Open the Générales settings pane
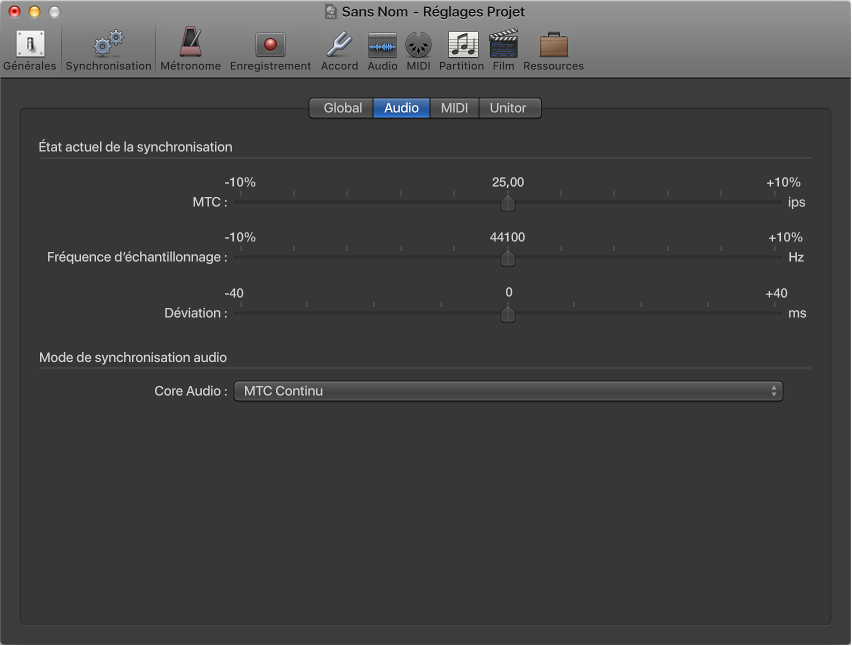The height and width of the screenshot is (646, 852). click(30, 51)
